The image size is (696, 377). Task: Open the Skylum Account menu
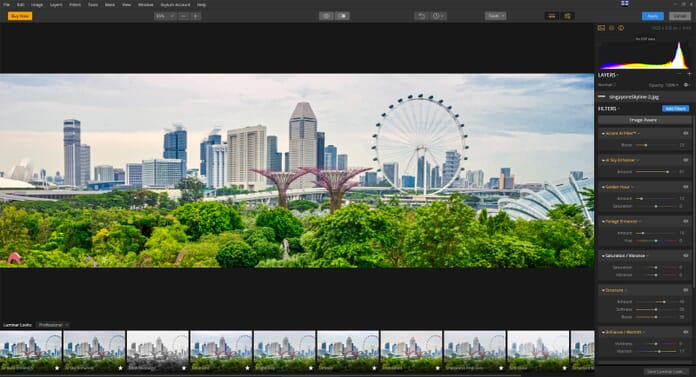point(175,4)
